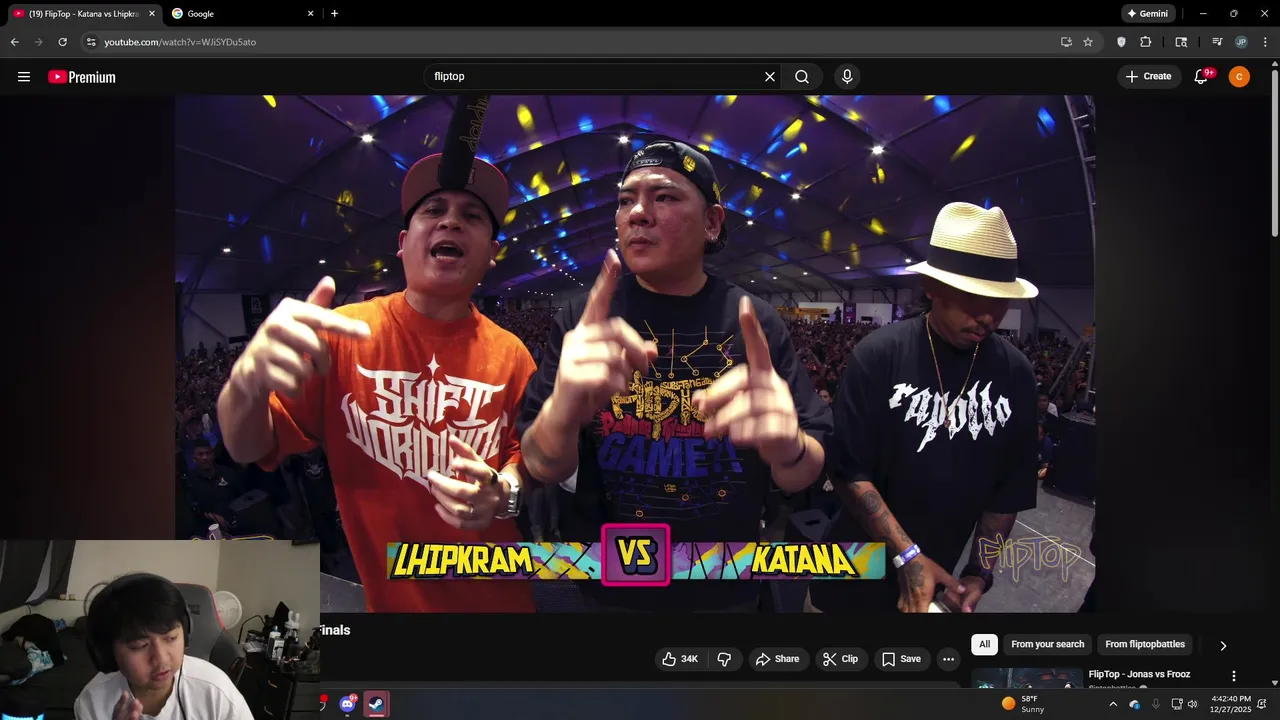Open YouTube notifications bell
Image resolution: width=1280 pixels, height=720 pixels.
(x=1202, y=77)
